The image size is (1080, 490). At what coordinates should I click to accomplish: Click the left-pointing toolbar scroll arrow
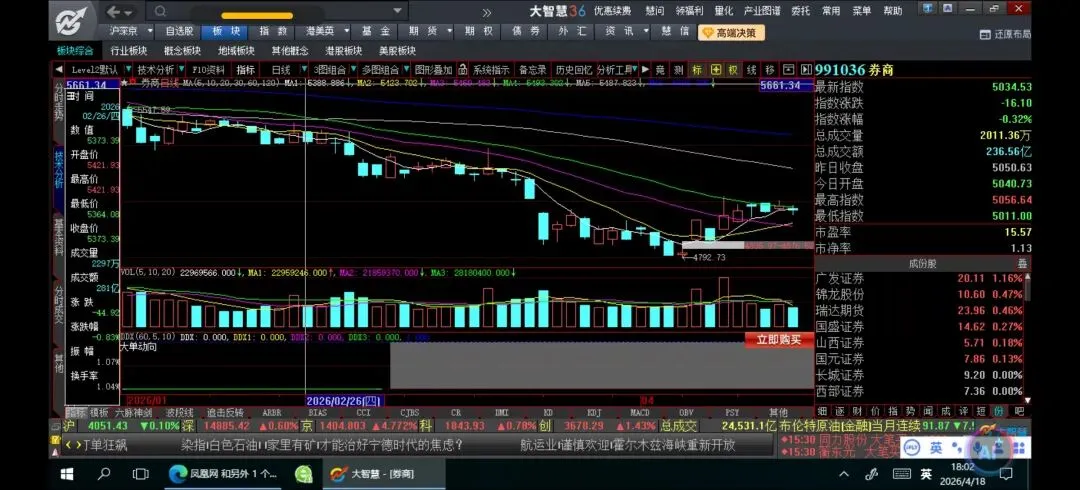(59, 70)
